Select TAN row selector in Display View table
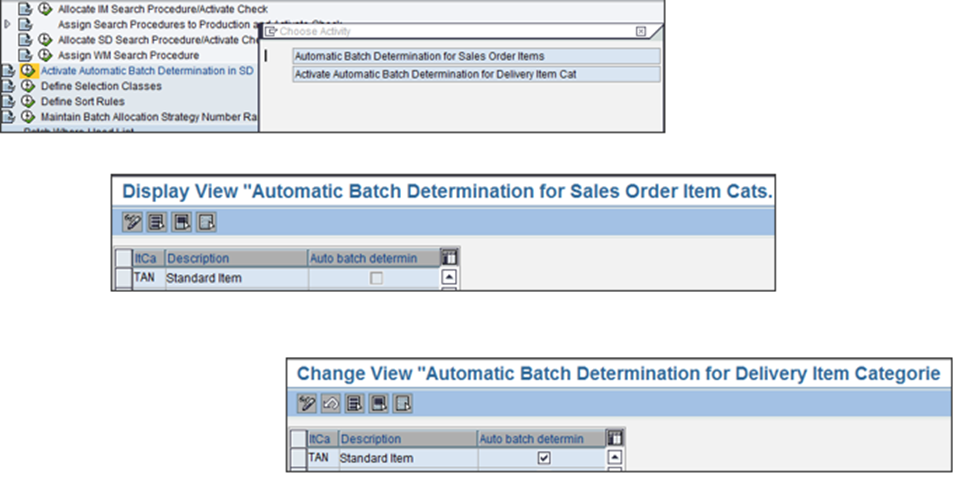This screenshot has width=975, height=492. point(124,278)
